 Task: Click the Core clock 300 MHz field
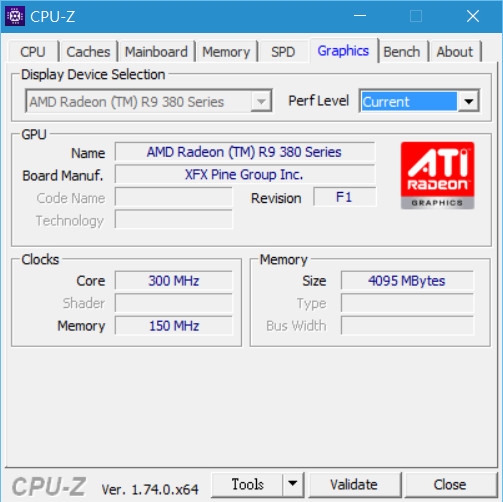173,280
